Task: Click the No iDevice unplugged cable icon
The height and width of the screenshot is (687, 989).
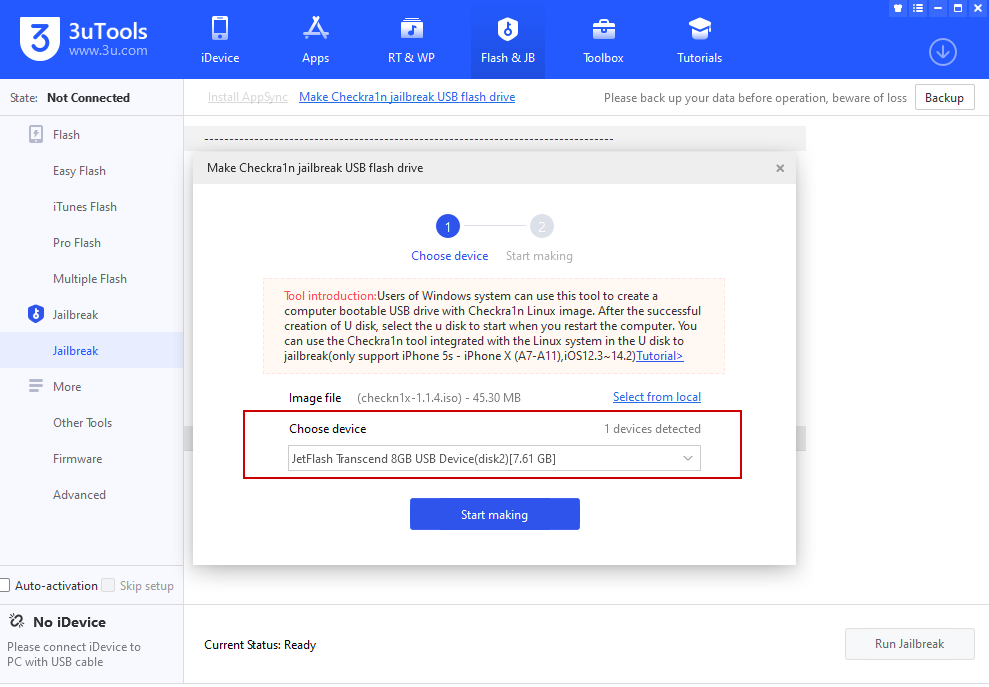Action: (17, 621)
